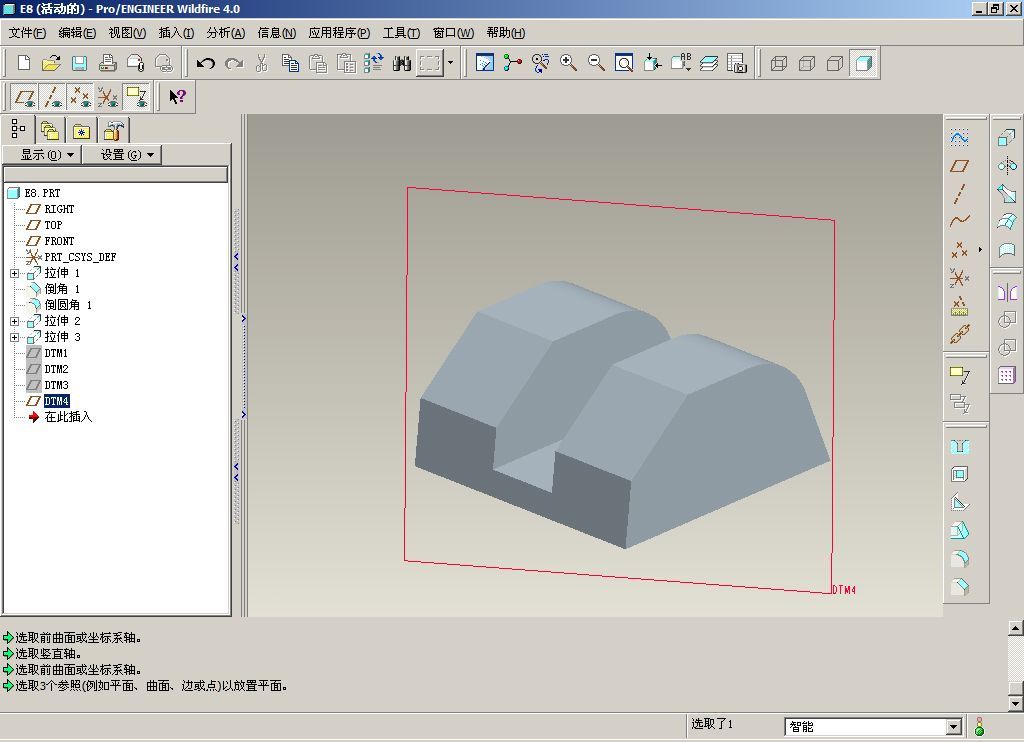Click the Zoom Out magnifier
This screenshot has height=742, width=1024.
pyautogui.click(x=596, y=63)
